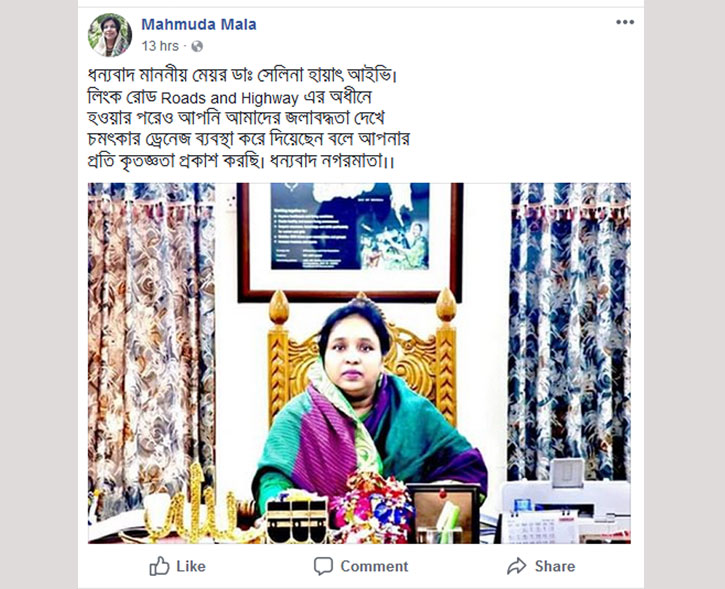Open the attached photo of woman at desk
This screenshot has width=725, height=589.
click(x=359, y=363)
